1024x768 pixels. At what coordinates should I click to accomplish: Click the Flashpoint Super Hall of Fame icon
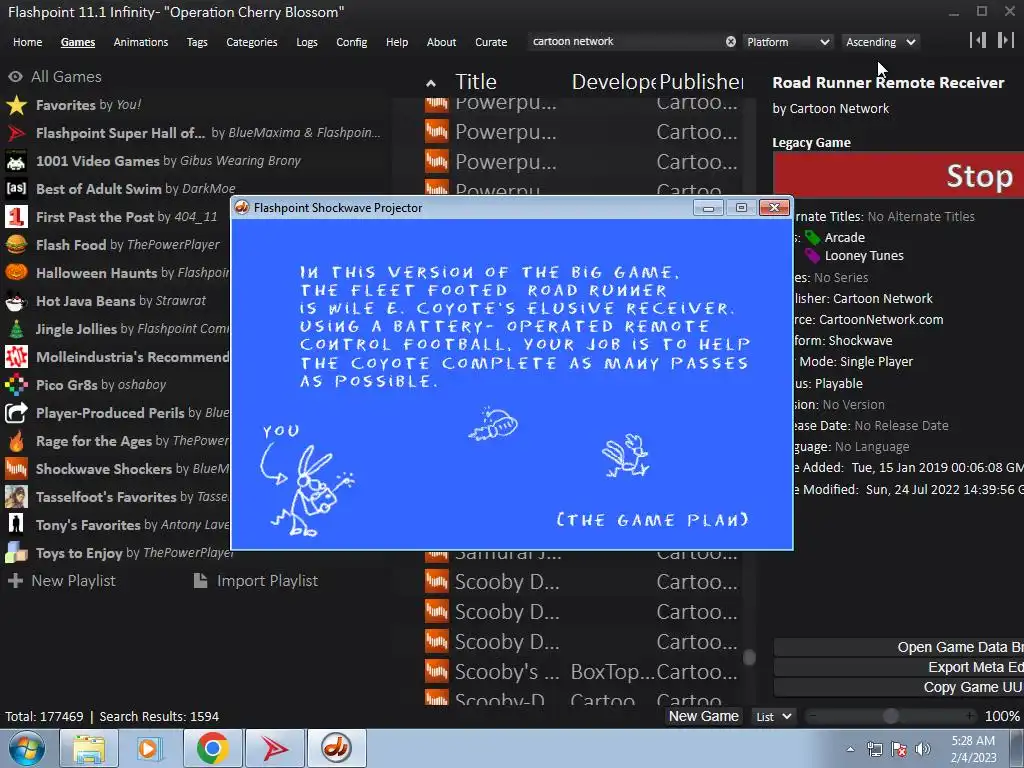click(x=16, y=133)
